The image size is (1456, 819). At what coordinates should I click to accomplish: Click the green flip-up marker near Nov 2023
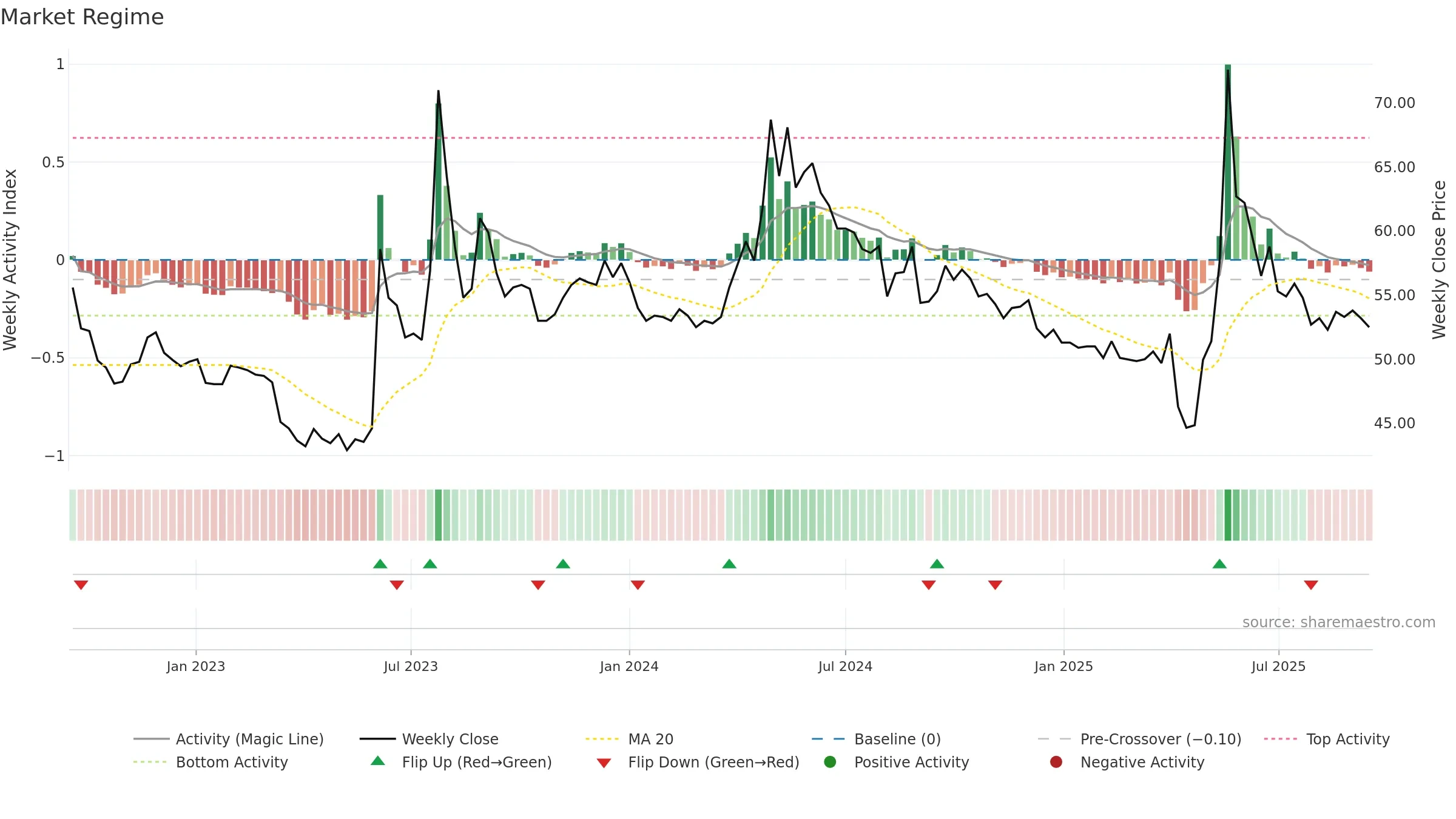coord(563,564)
